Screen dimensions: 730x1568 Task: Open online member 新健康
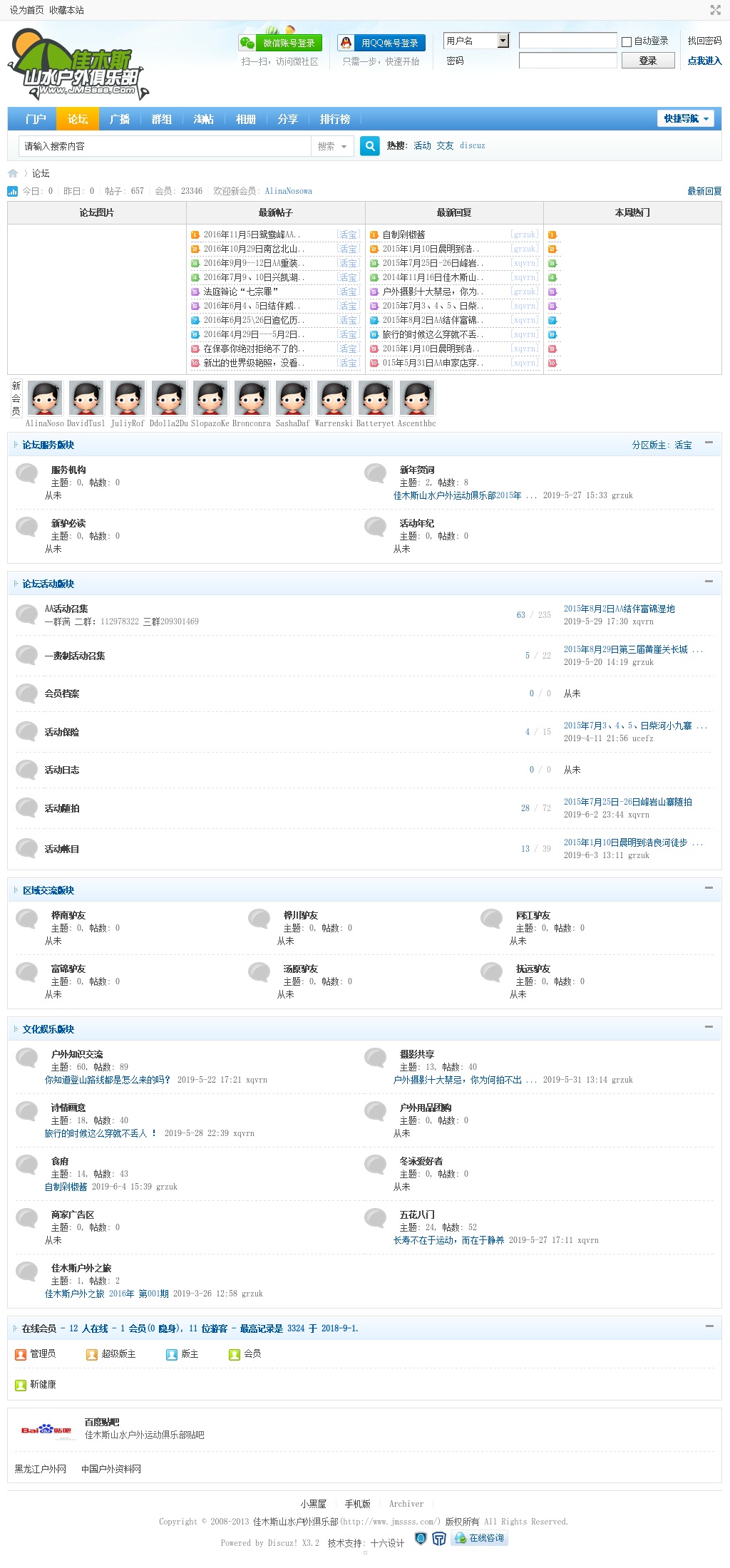click(x=43, y=1385)
